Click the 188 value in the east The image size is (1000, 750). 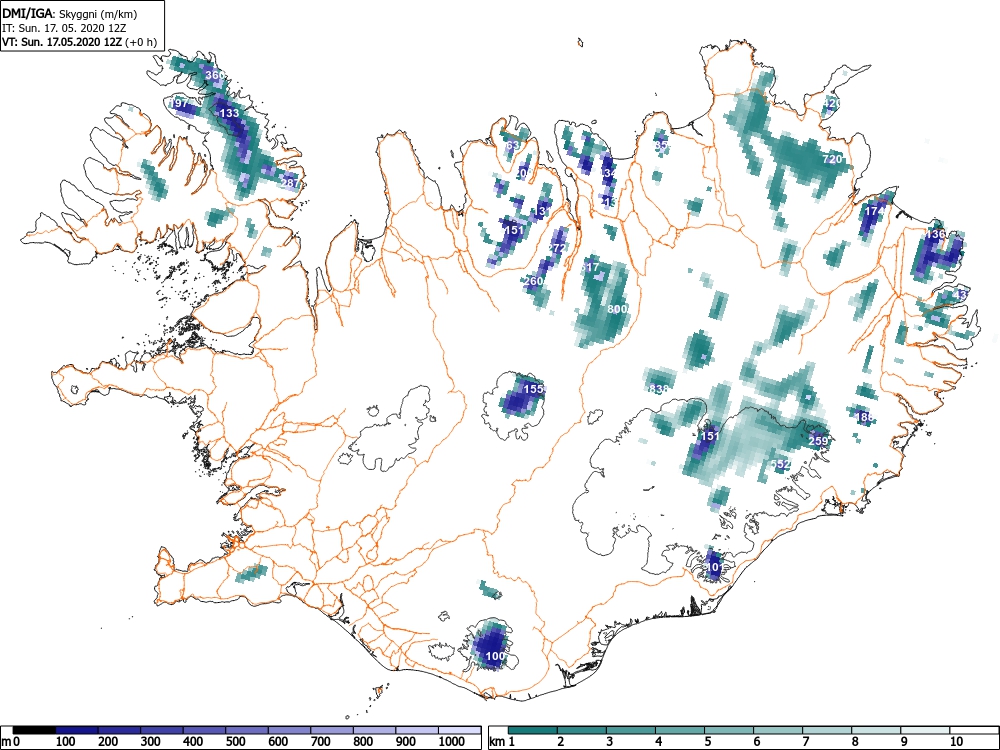click(864, 417)
